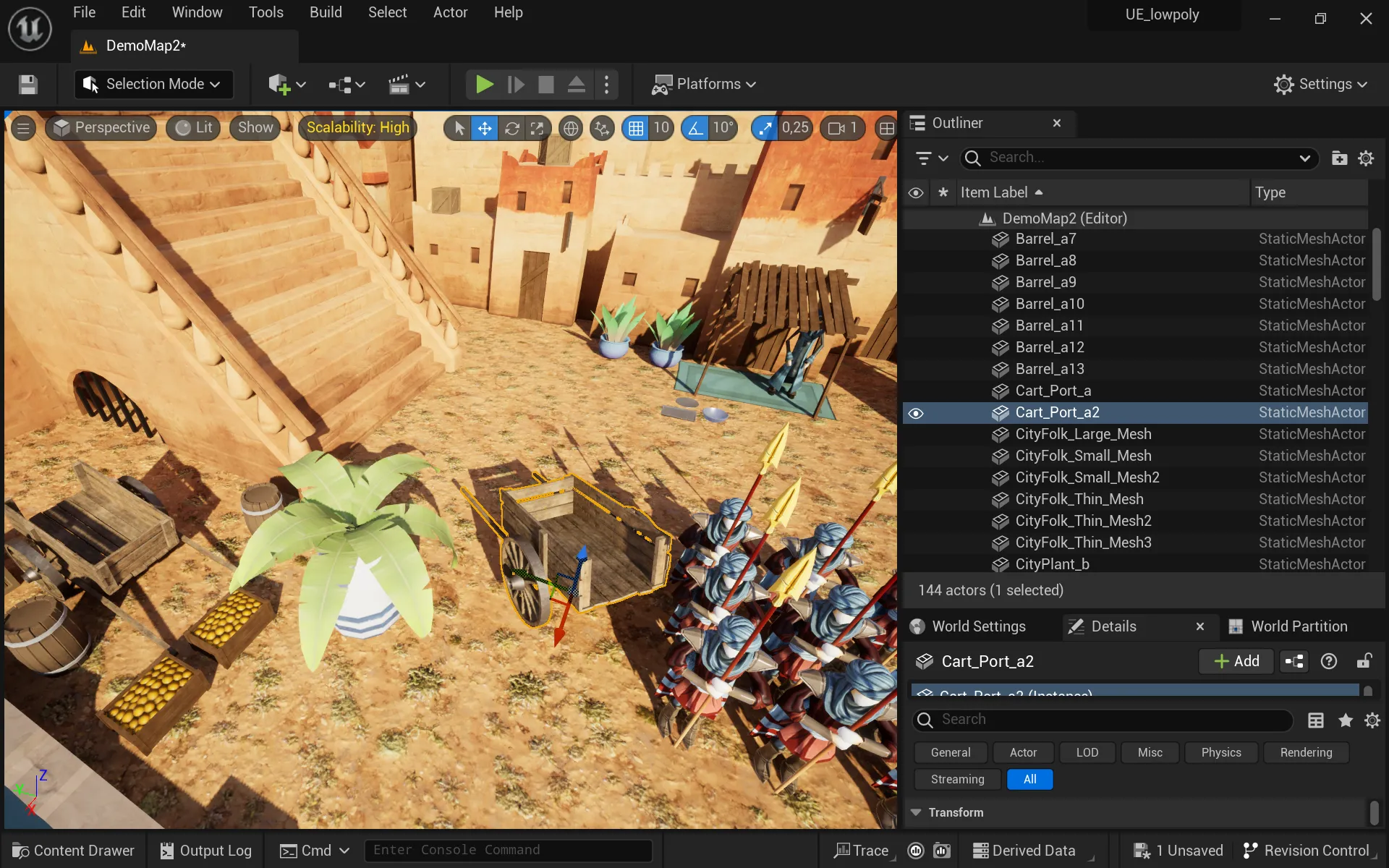
Task: Create new folder in Outliner
Action: (1339, 158)
